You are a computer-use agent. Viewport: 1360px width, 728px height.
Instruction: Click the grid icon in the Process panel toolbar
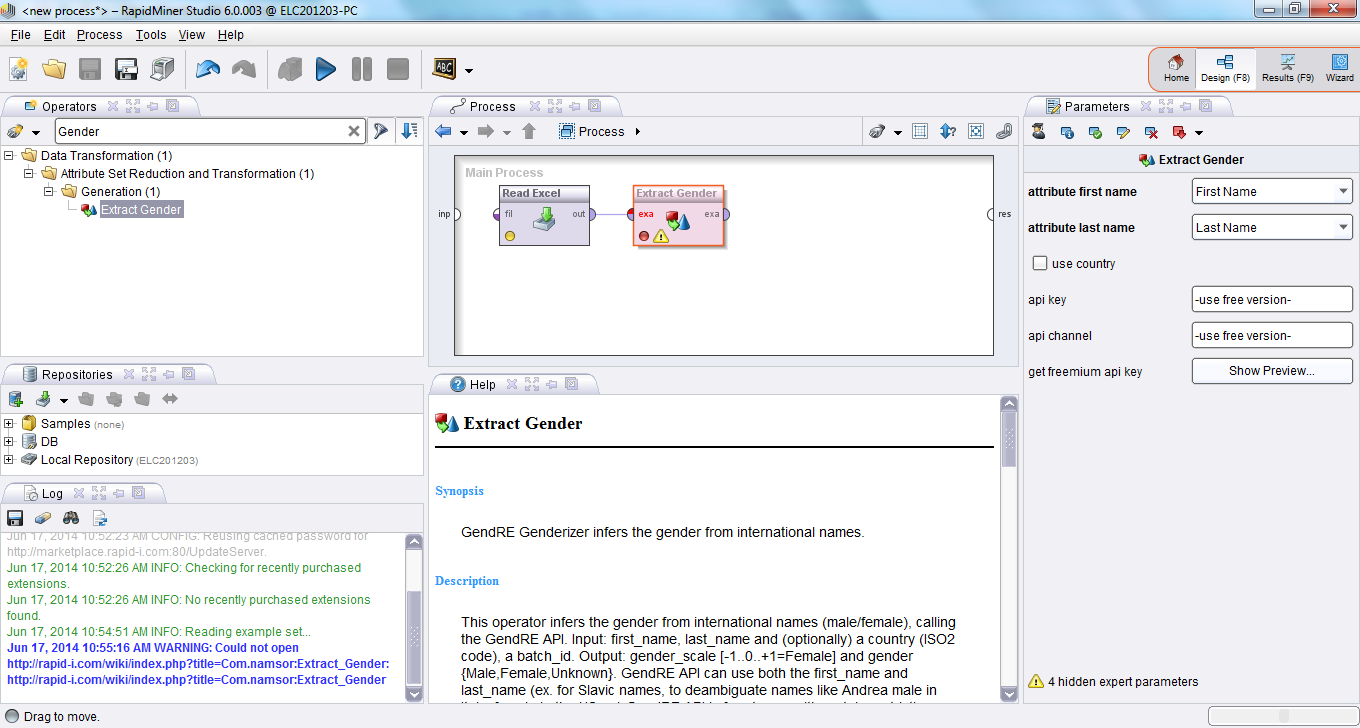pyautogui.click(x=920, y=131)
